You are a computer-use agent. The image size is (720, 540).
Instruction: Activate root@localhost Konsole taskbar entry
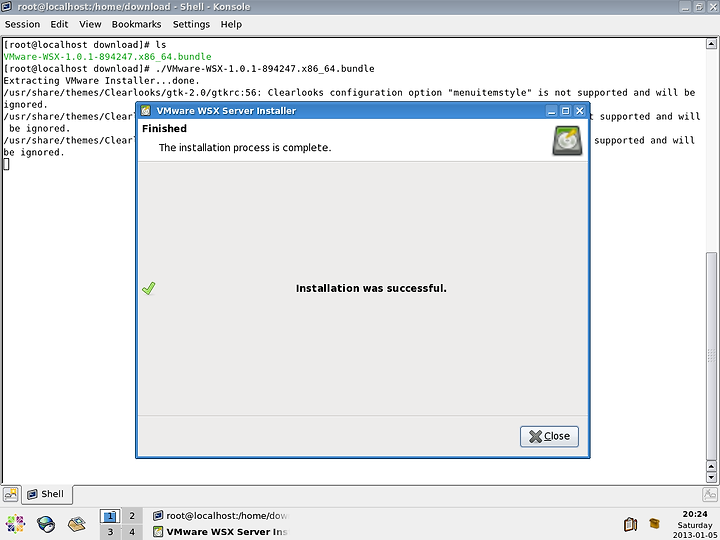coord(220,516)
